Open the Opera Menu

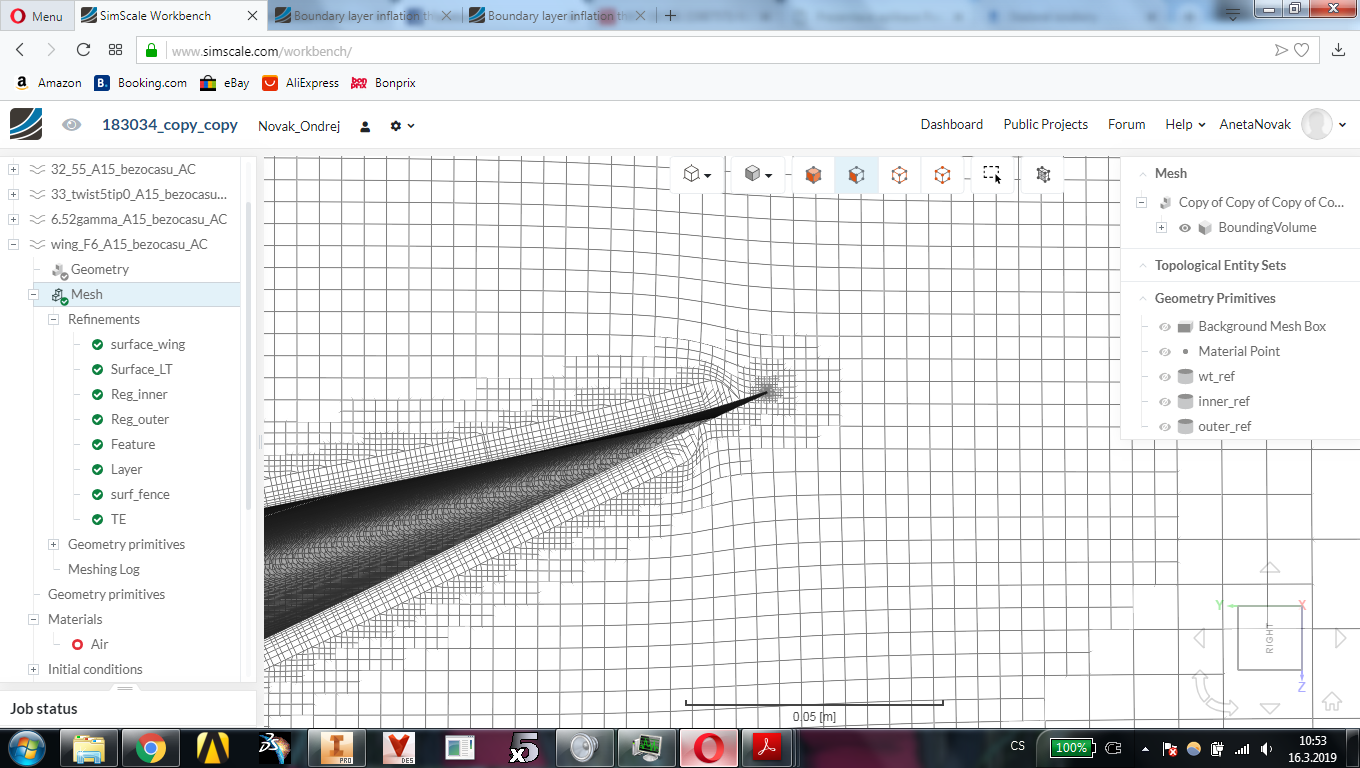(x=36, y=16)
